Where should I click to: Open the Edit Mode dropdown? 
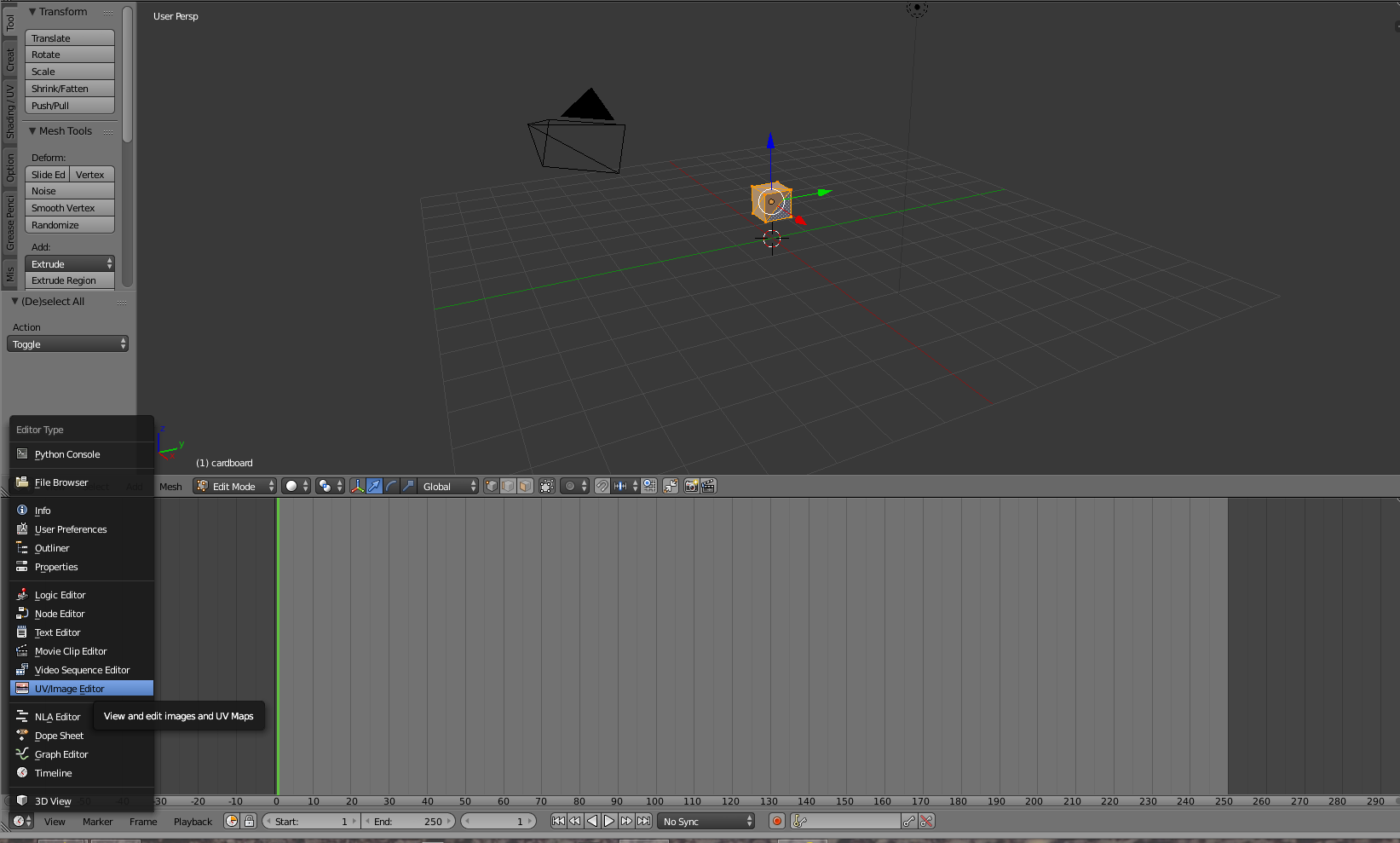[235, 486]
